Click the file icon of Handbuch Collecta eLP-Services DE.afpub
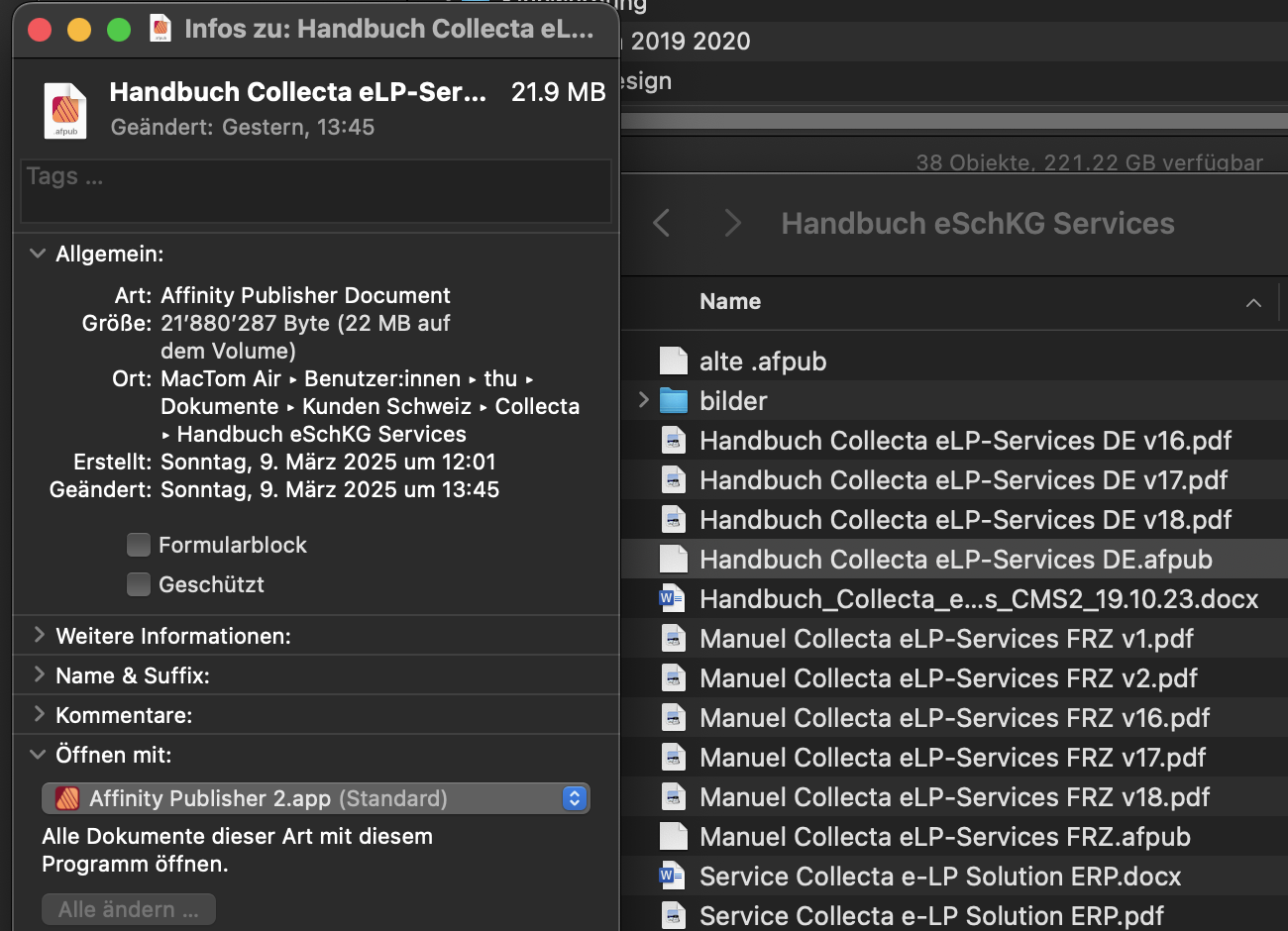This screenshot has width=1288, height=931. [x=674, y=560]
